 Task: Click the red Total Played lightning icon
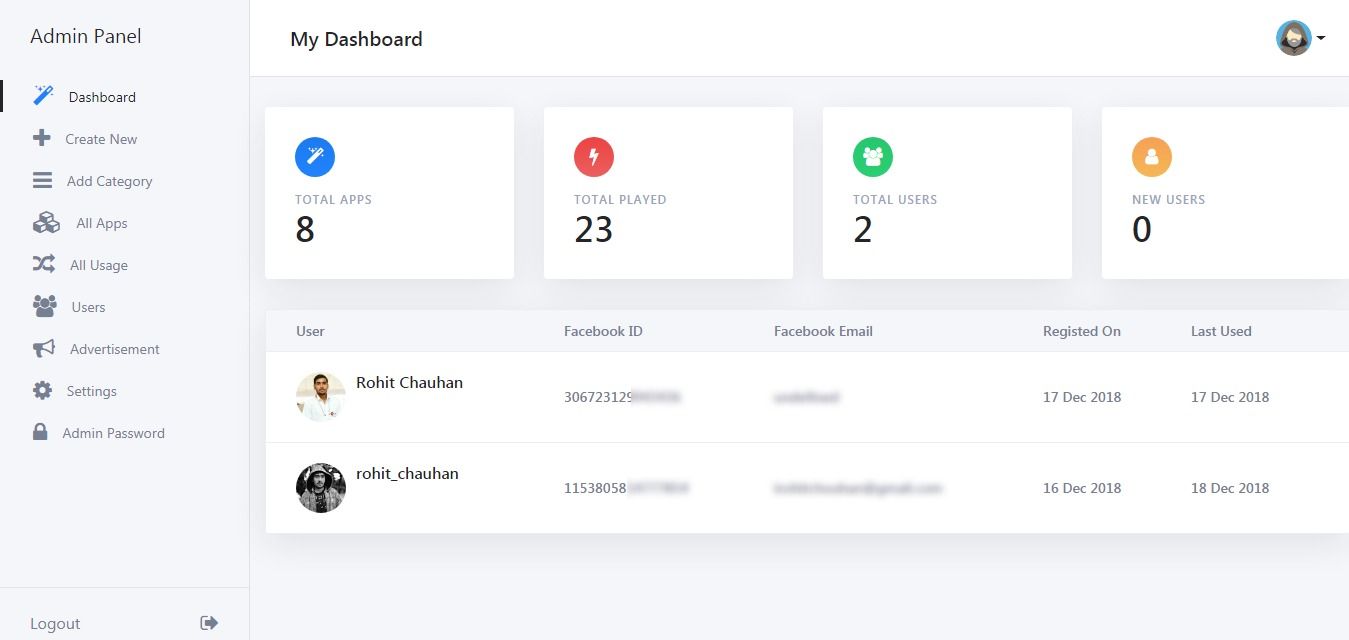[x=594, y=157]
